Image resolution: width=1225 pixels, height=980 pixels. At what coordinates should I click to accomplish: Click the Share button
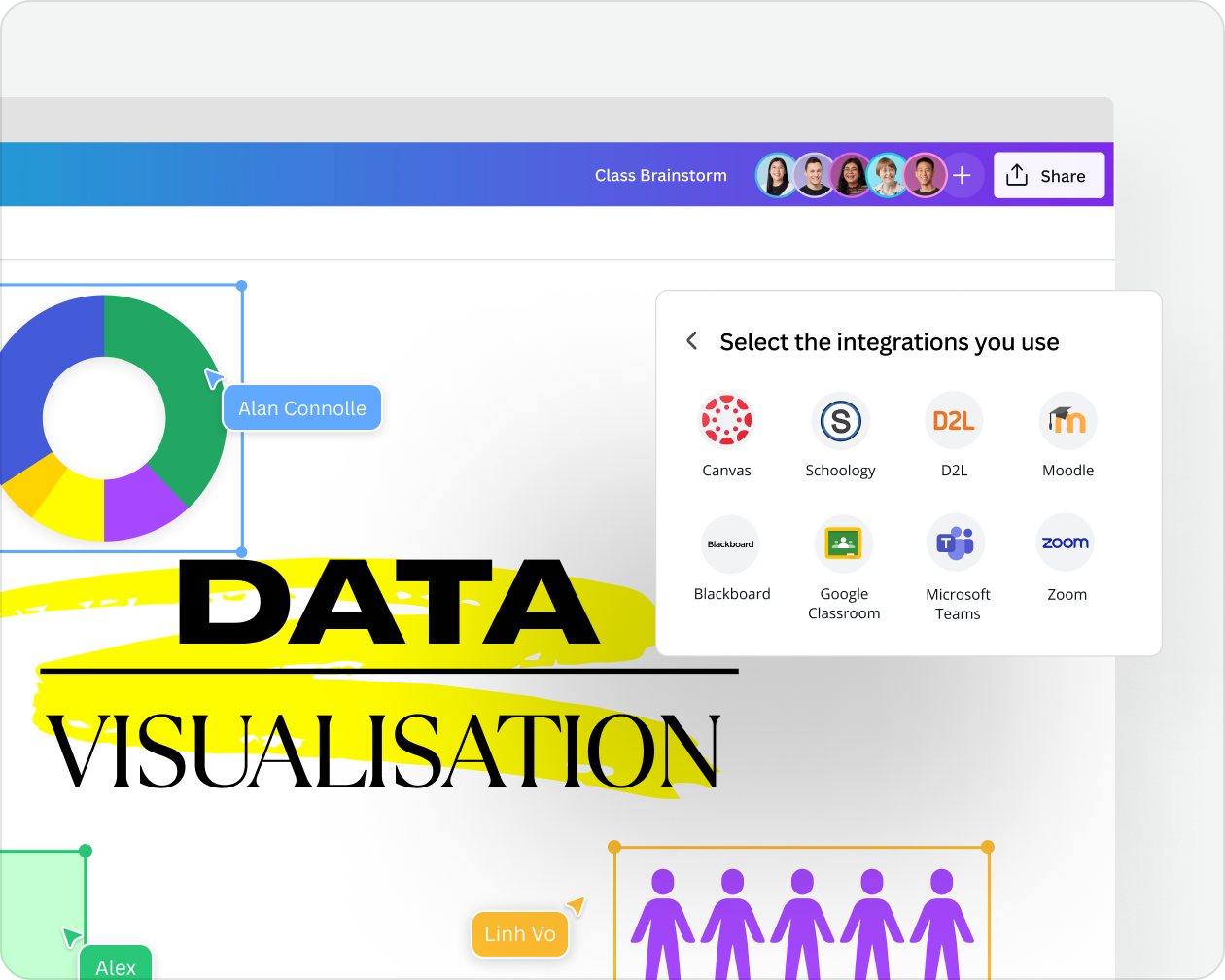pyautogui.click(x=1049, y=175)
